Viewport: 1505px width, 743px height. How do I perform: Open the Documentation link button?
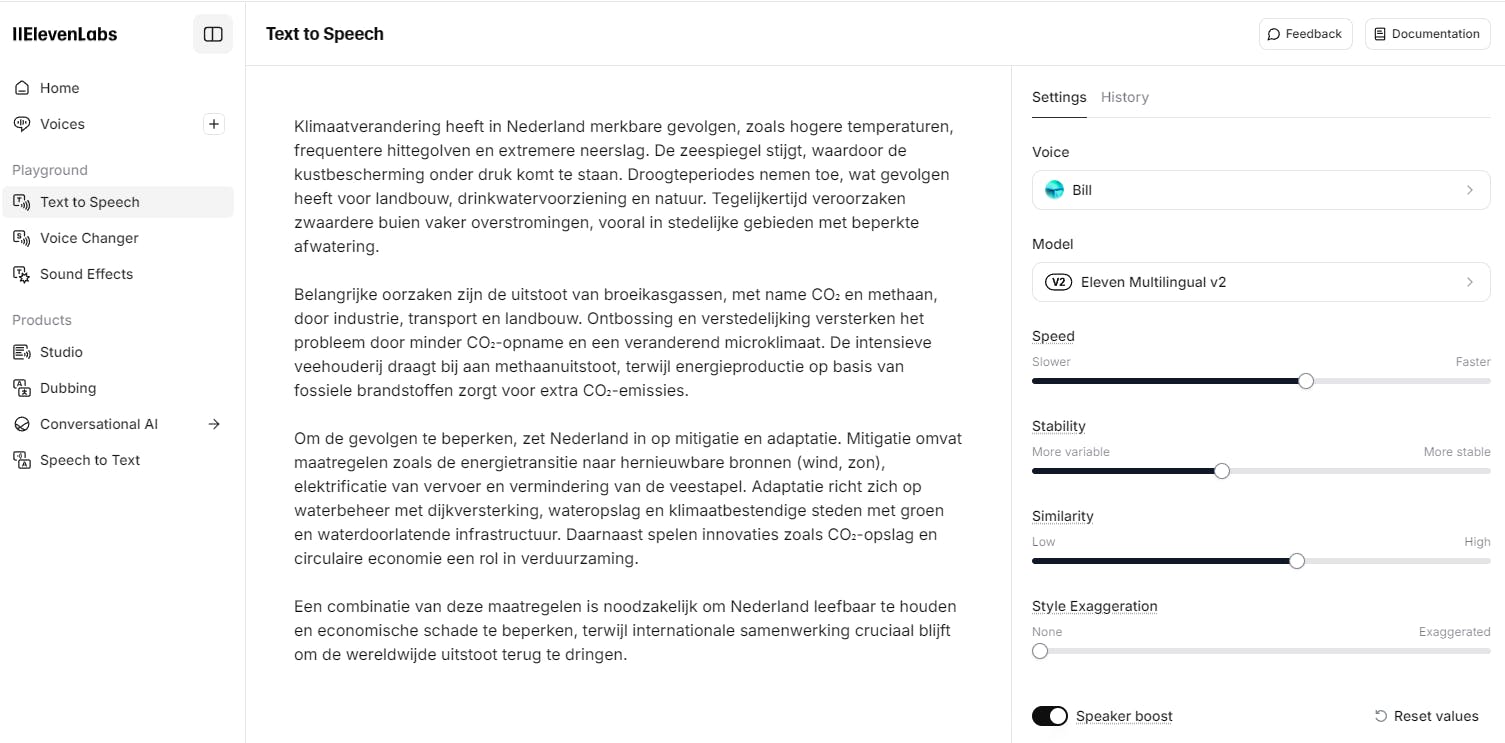(x=1427, y=34)
